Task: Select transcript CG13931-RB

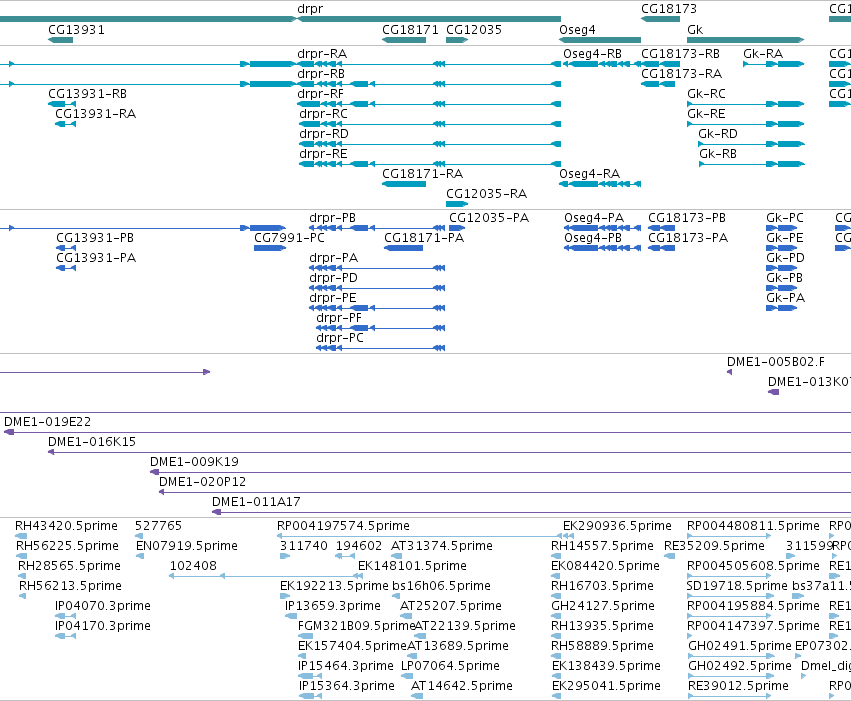Action: (87, 94)
